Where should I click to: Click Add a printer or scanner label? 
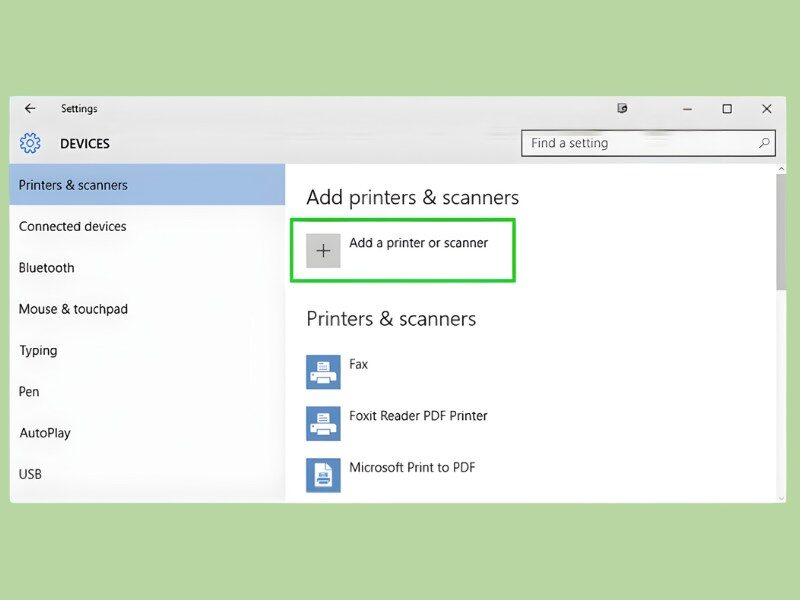[x=418, y=243]
